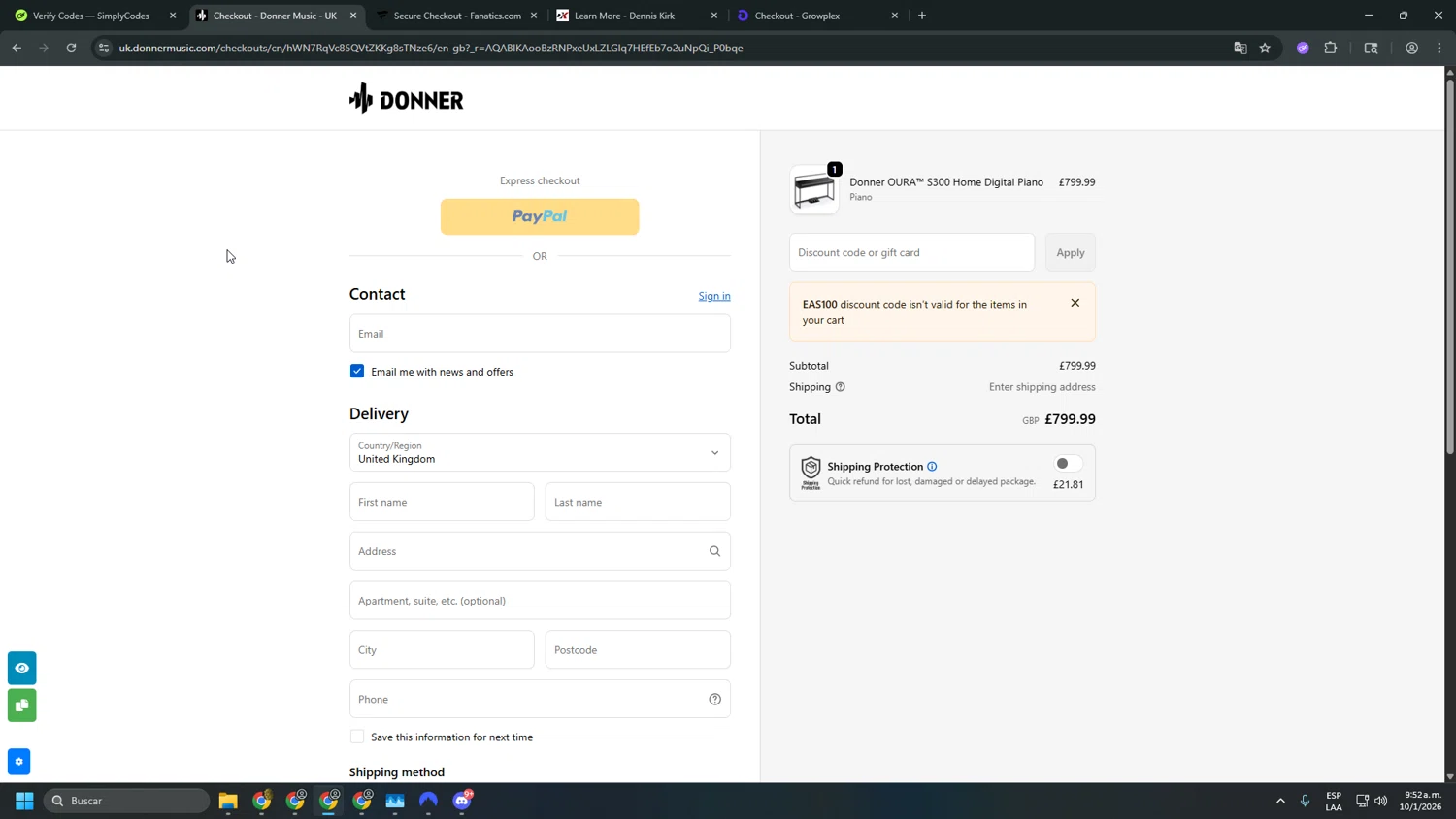Focus the Apartment, suite field

[540, 601]
